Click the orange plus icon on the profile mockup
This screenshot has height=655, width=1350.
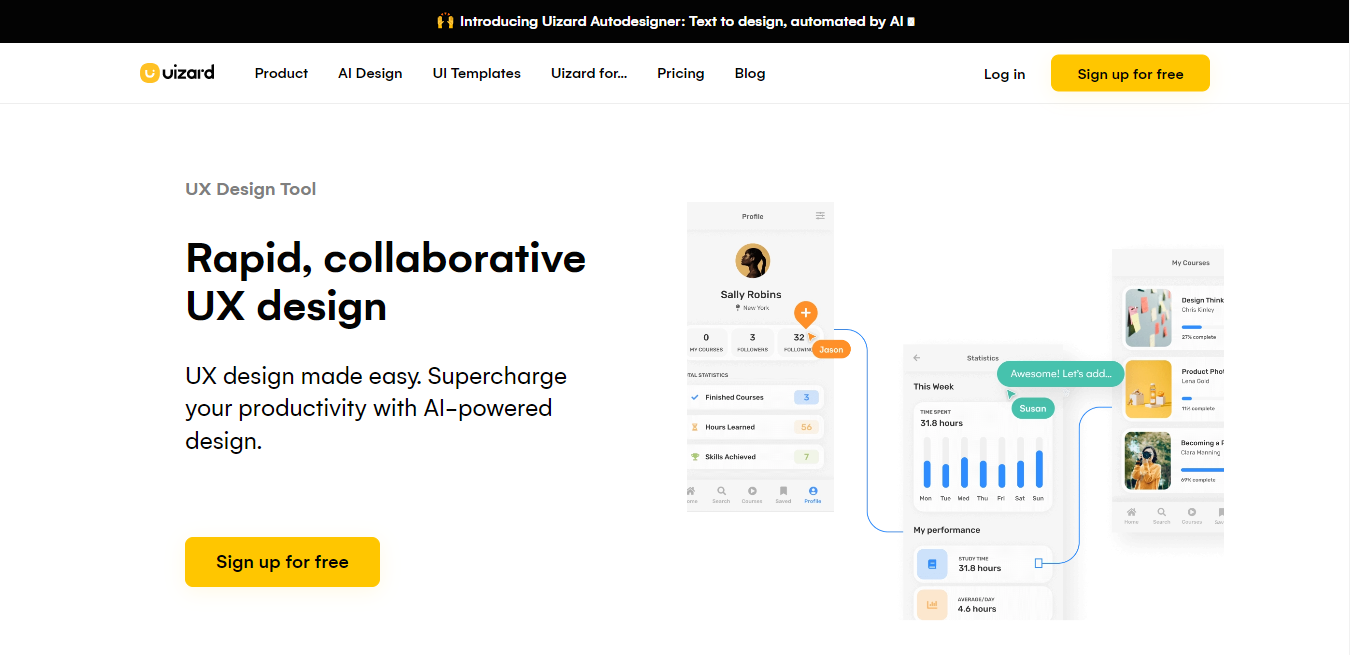(805, 312)
